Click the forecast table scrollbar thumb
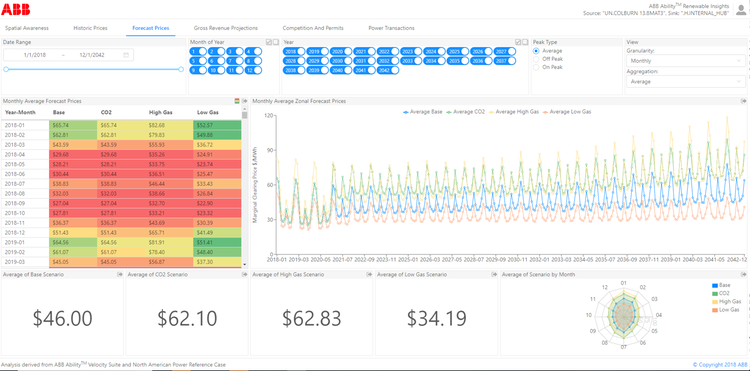Screen dimensions: 750x371 click(x=245, y=115)
